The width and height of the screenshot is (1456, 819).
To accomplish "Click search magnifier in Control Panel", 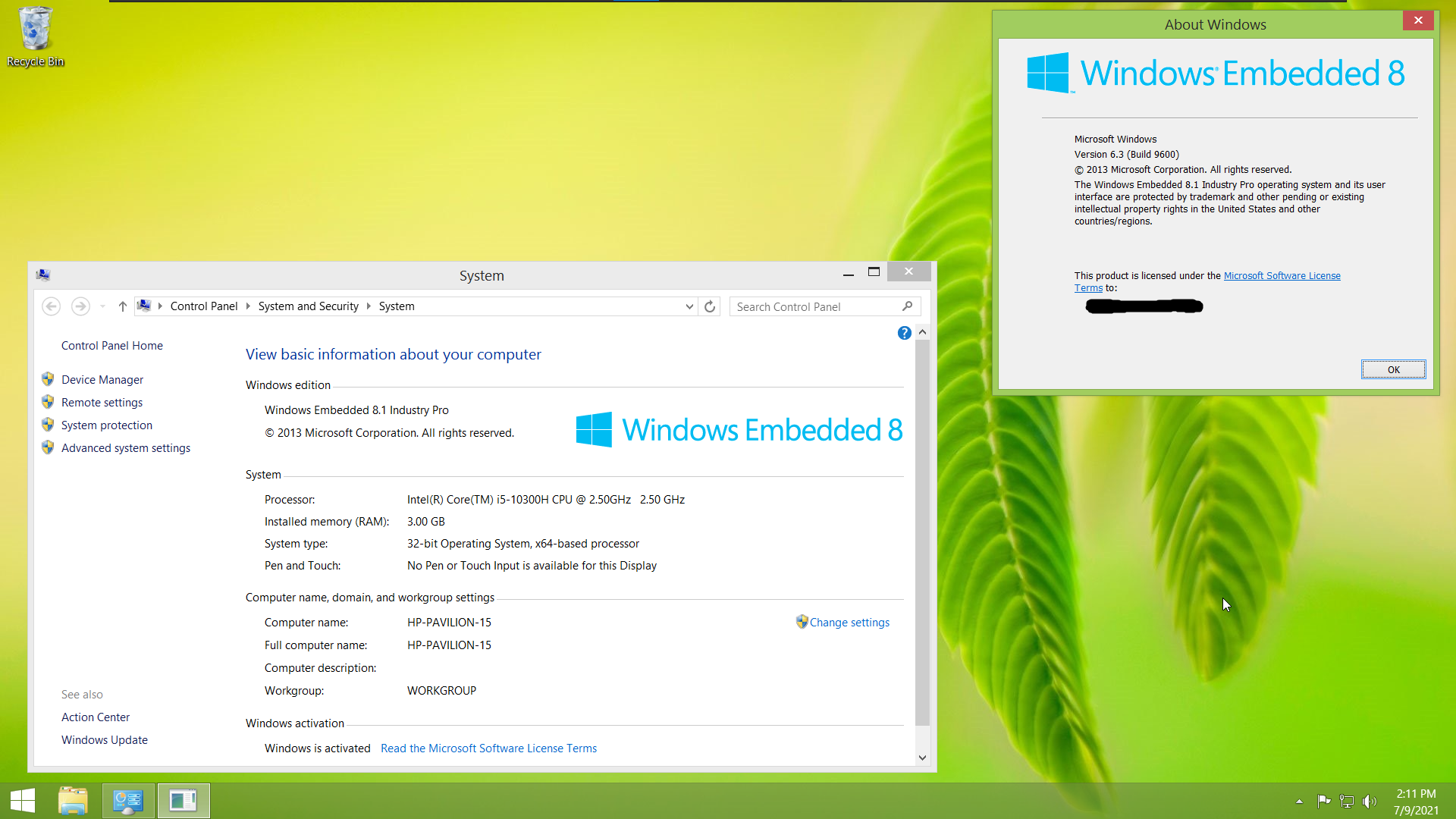I will tap(908, 306).
